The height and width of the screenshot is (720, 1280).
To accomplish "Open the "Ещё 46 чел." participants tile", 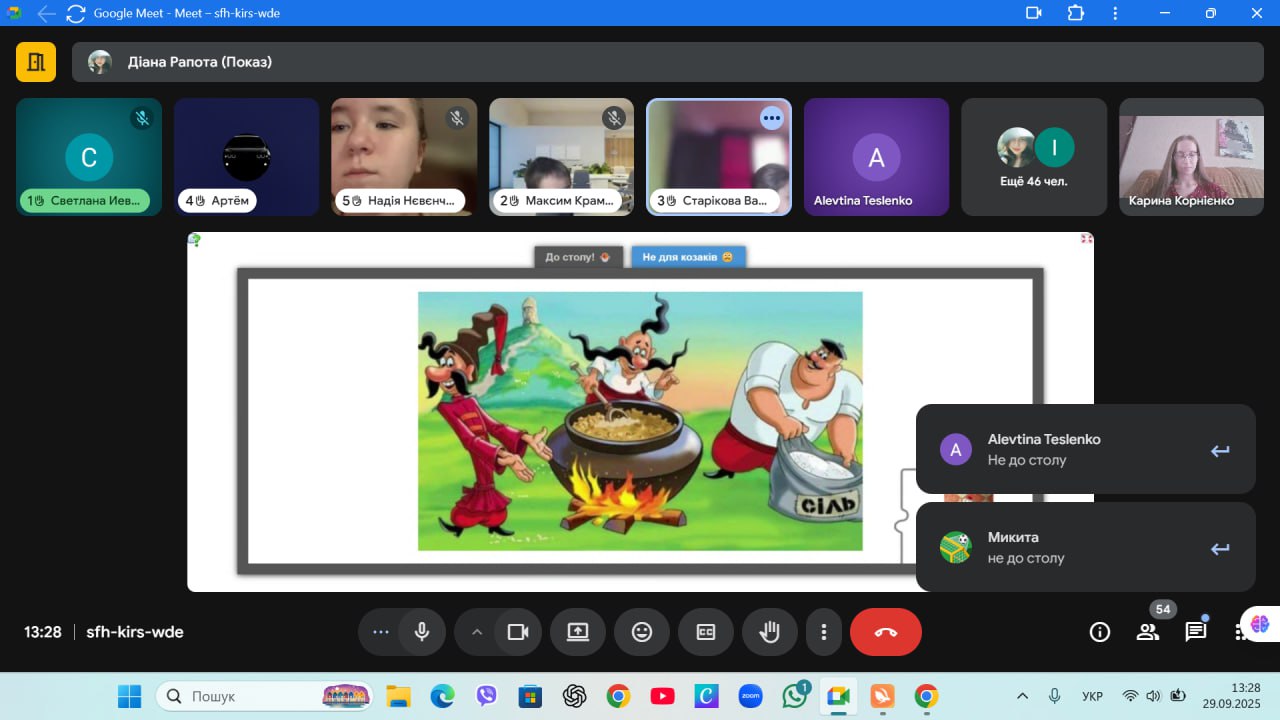I will pos(1034,157).
